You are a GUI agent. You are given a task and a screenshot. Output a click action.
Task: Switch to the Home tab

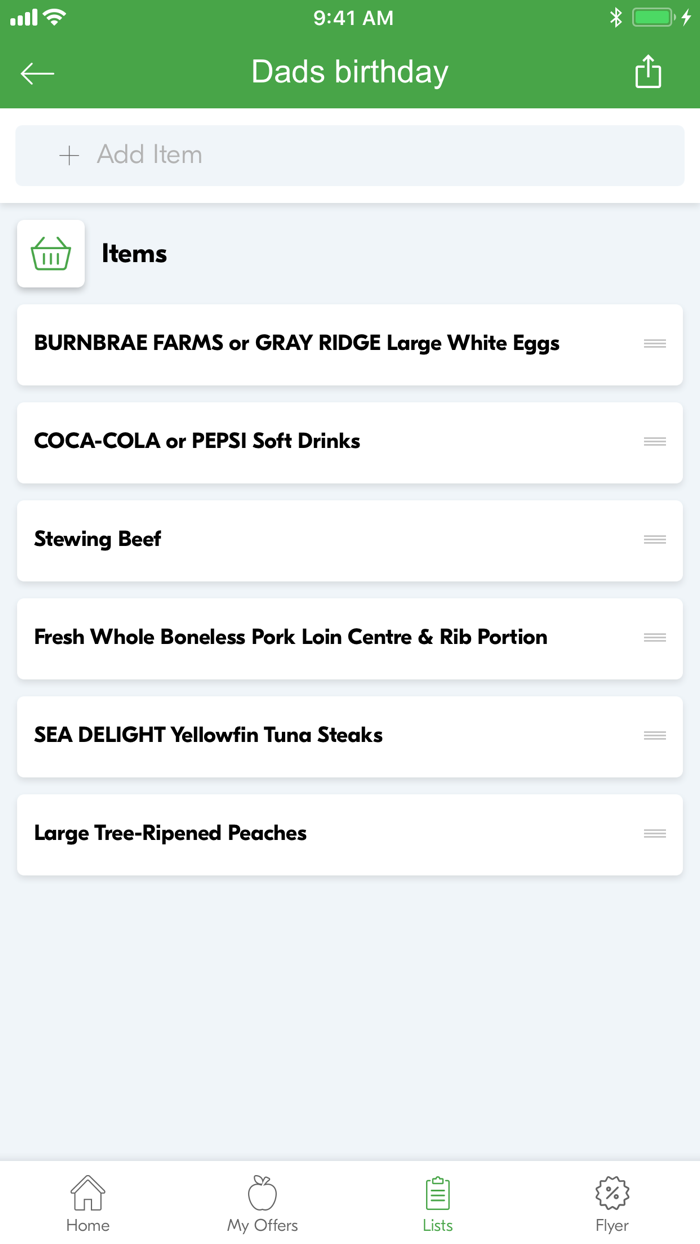coord(87,1201)
